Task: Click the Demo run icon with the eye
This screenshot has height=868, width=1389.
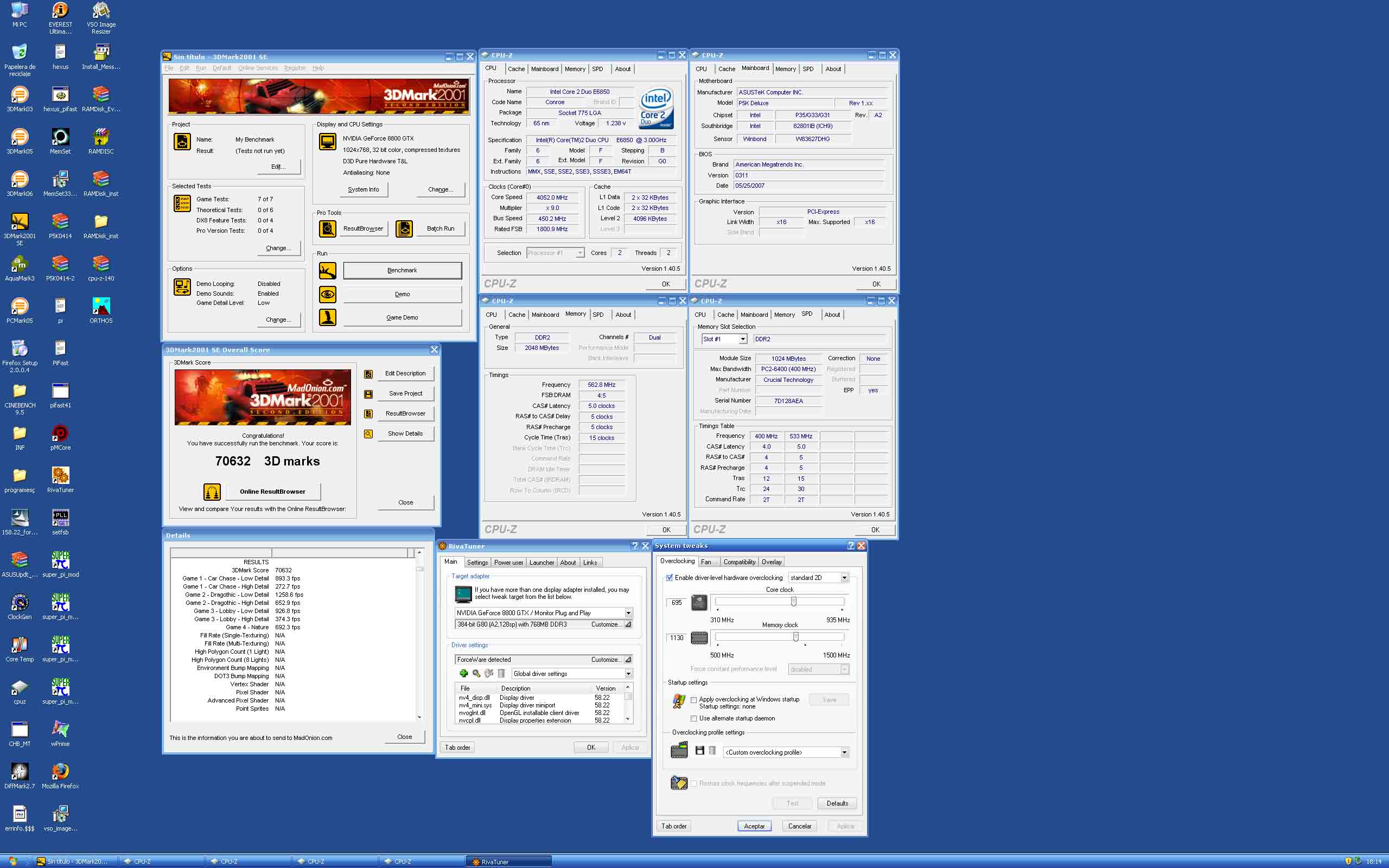Action: click(x=328, y=295)
